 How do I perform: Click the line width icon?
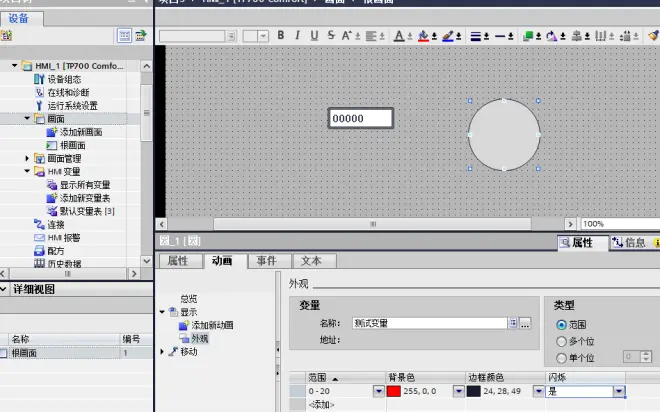476,37
